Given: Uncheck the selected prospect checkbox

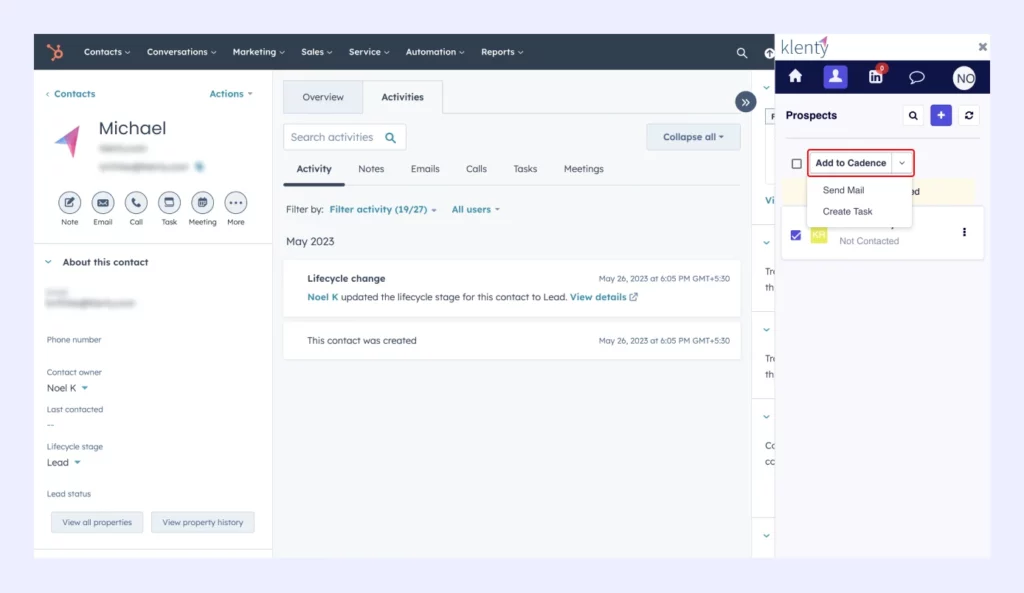Looking at the screenshot, I should pos(795,235).
